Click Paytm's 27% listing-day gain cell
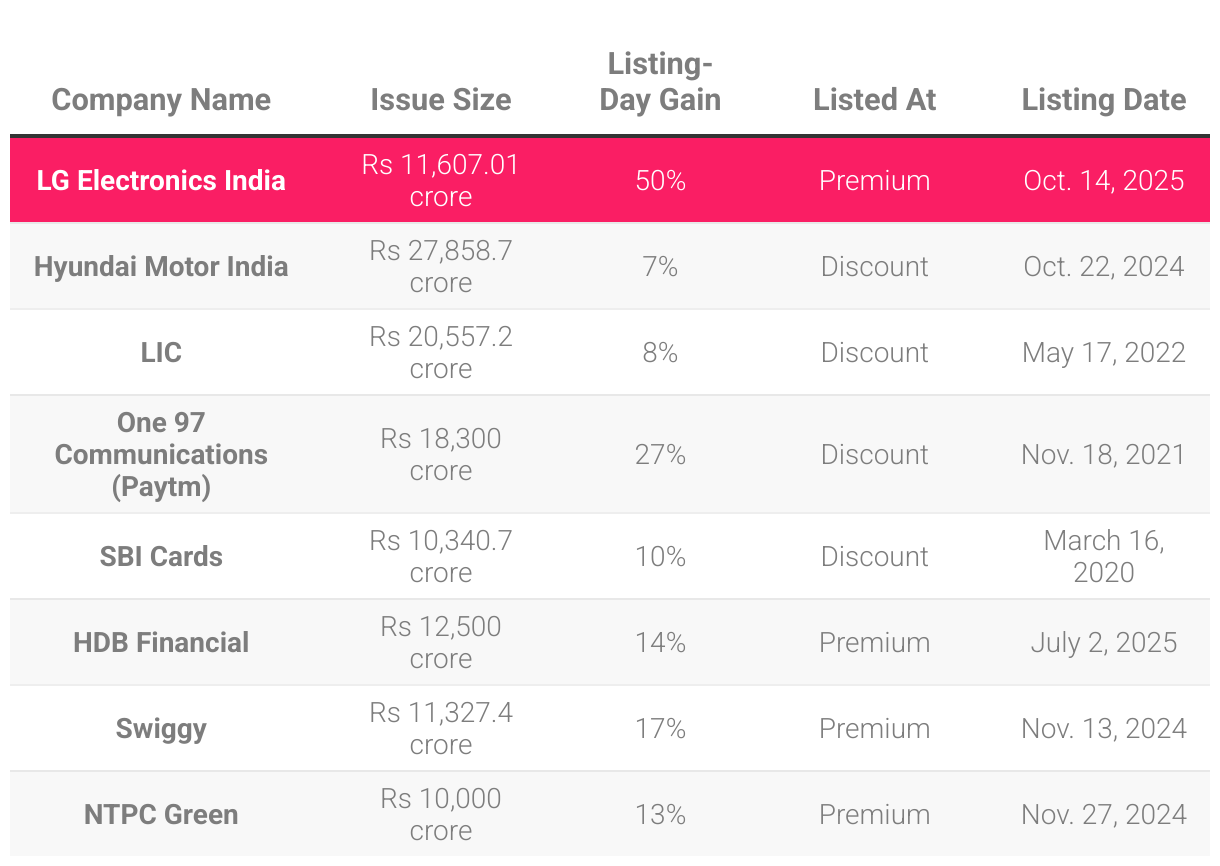The height and width of the screenshot is (866, 1220). pos(660,454)
